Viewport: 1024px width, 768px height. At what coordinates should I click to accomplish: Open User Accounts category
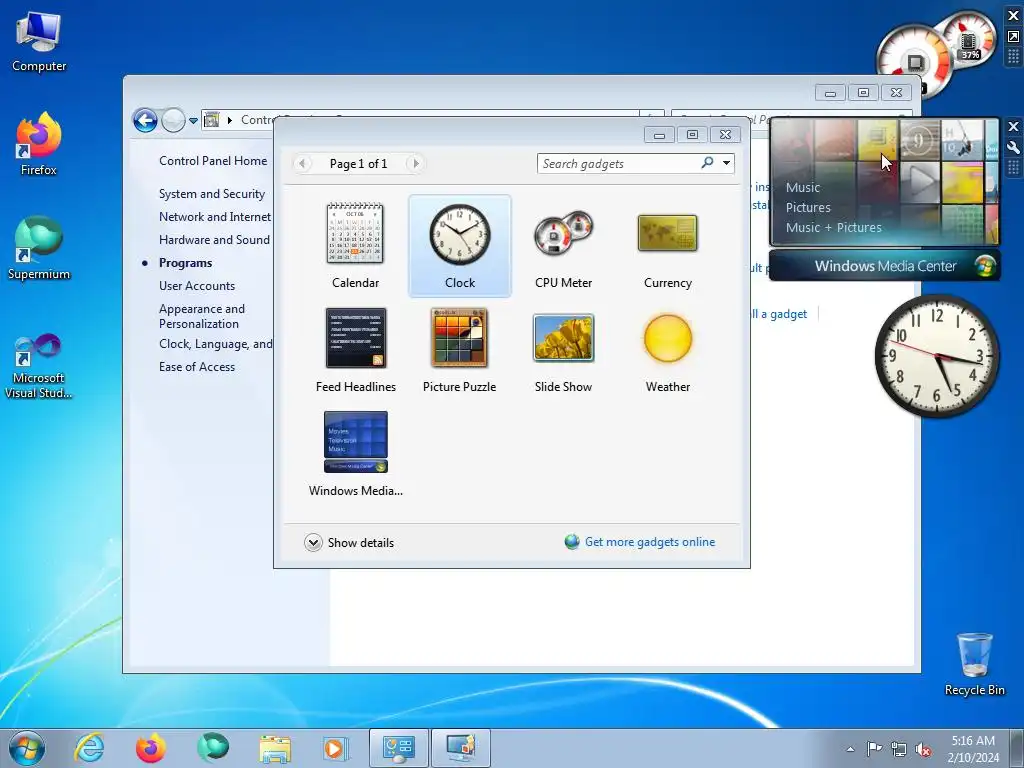[x=197, y=285]
